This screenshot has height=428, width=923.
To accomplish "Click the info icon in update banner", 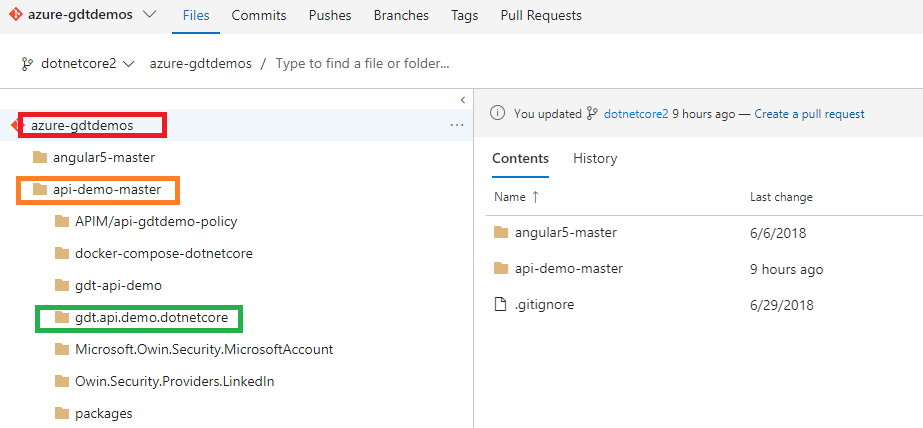I will point(497,113).
